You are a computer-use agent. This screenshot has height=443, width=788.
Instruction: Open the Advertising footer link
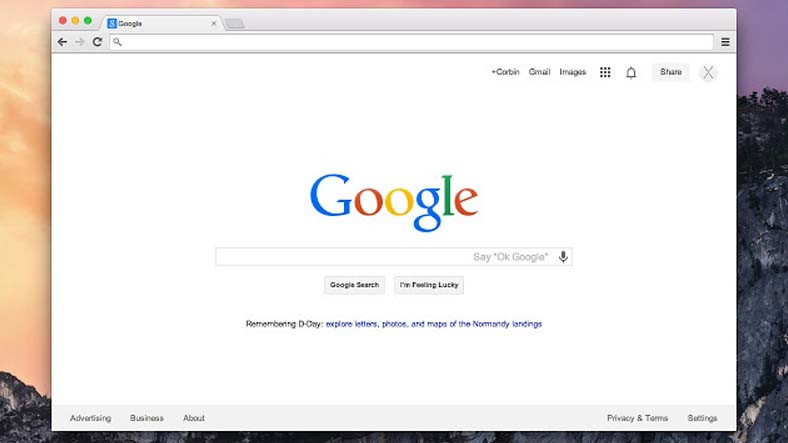90,418
